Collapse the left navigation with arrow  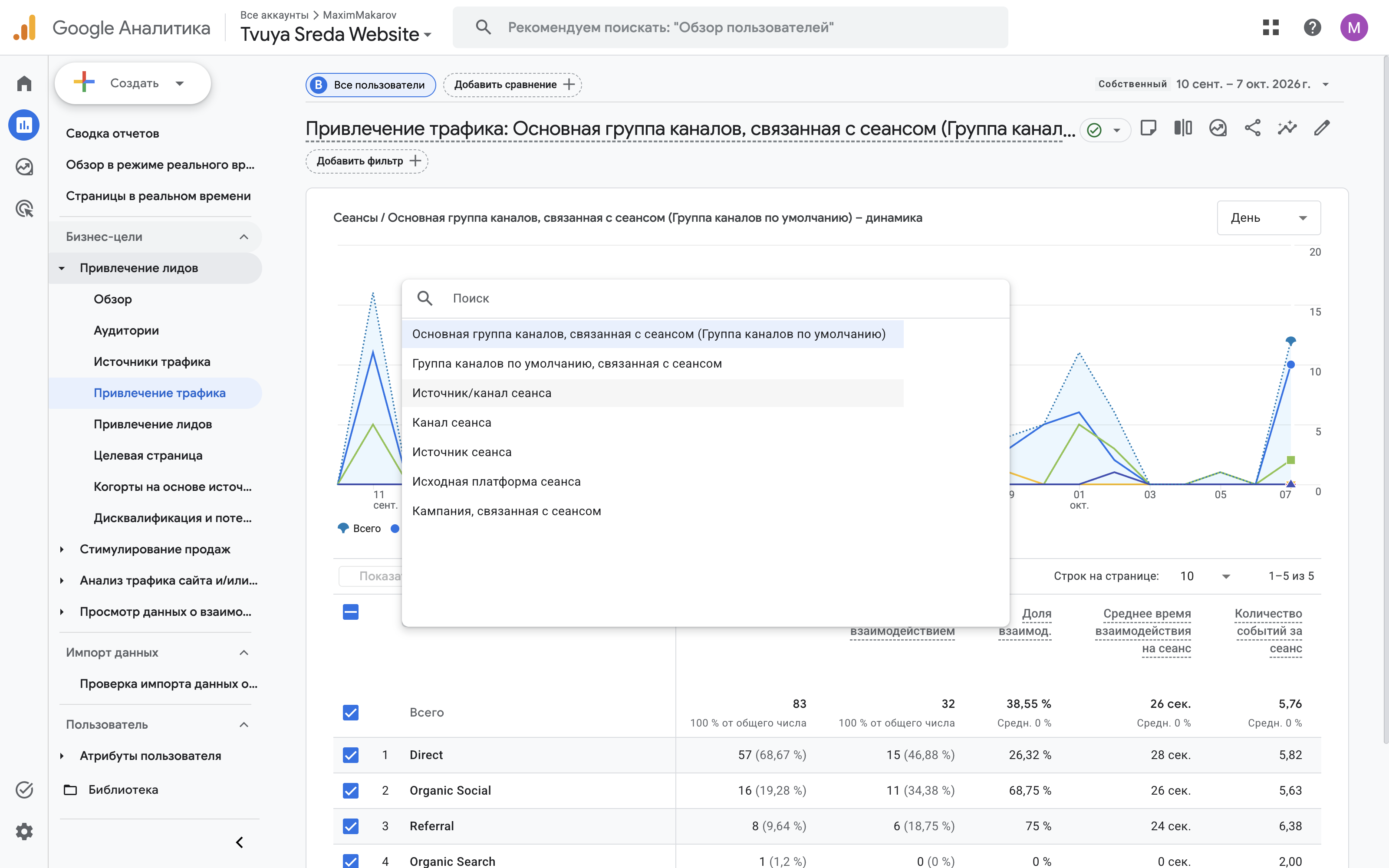point(240,842)
